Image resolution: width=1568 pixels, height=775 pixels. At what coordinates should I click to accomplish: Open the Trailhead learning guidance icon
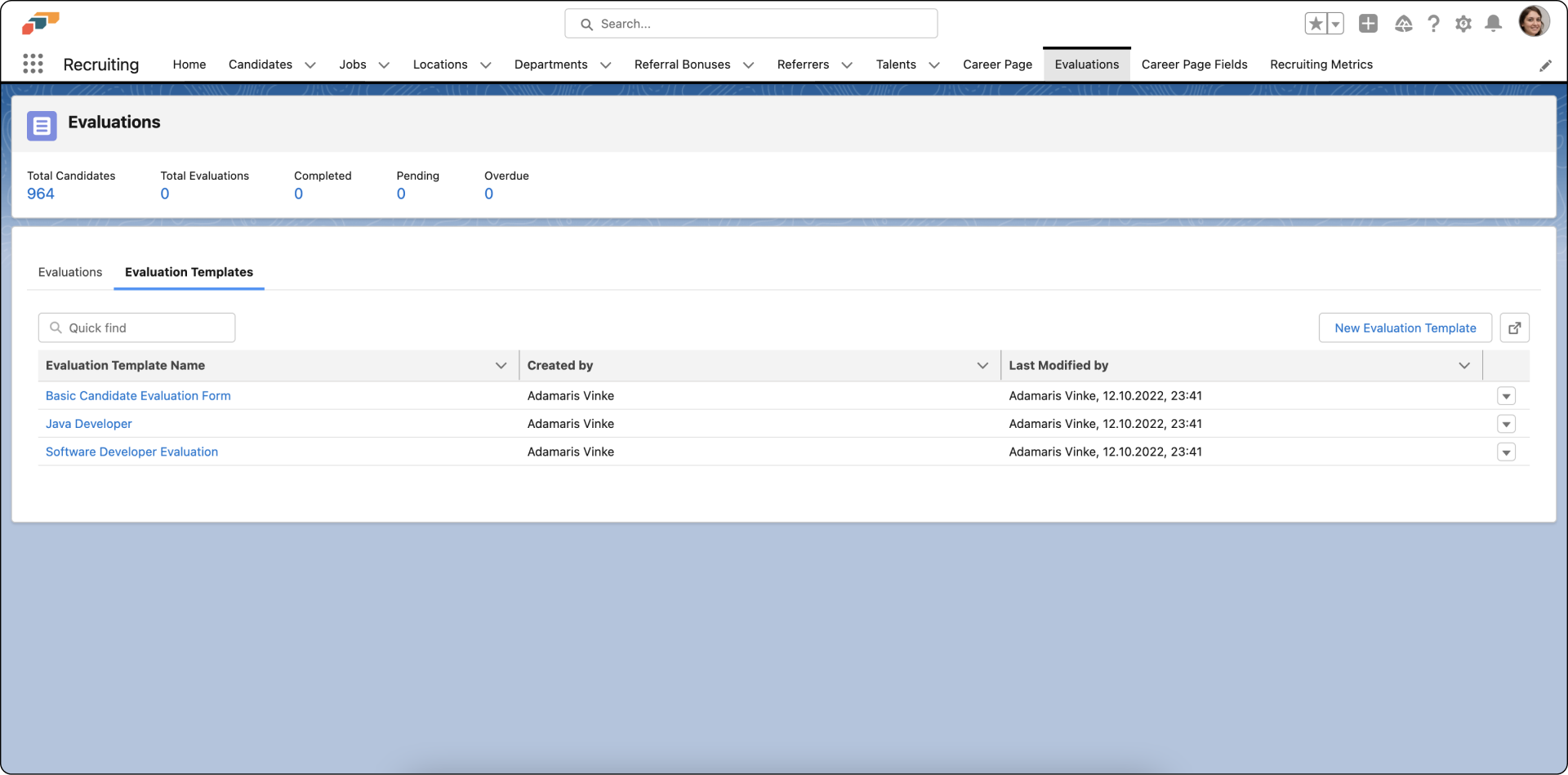(x=1404, y=24)
